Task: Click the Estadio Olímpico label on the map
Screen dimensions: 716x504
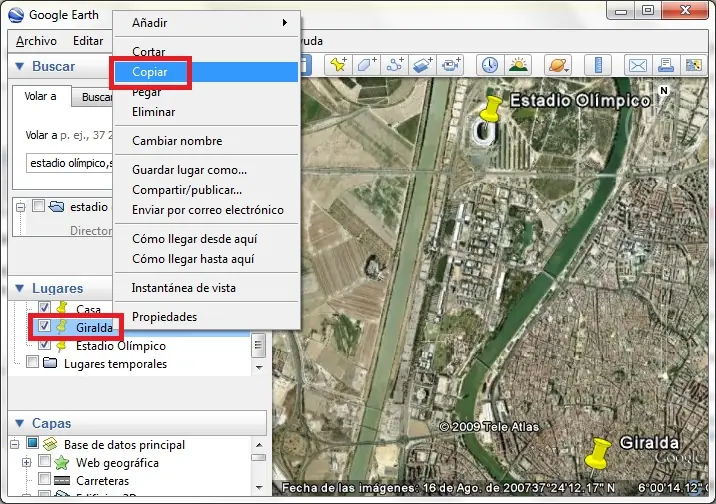Action: click(x=579, y=100)
